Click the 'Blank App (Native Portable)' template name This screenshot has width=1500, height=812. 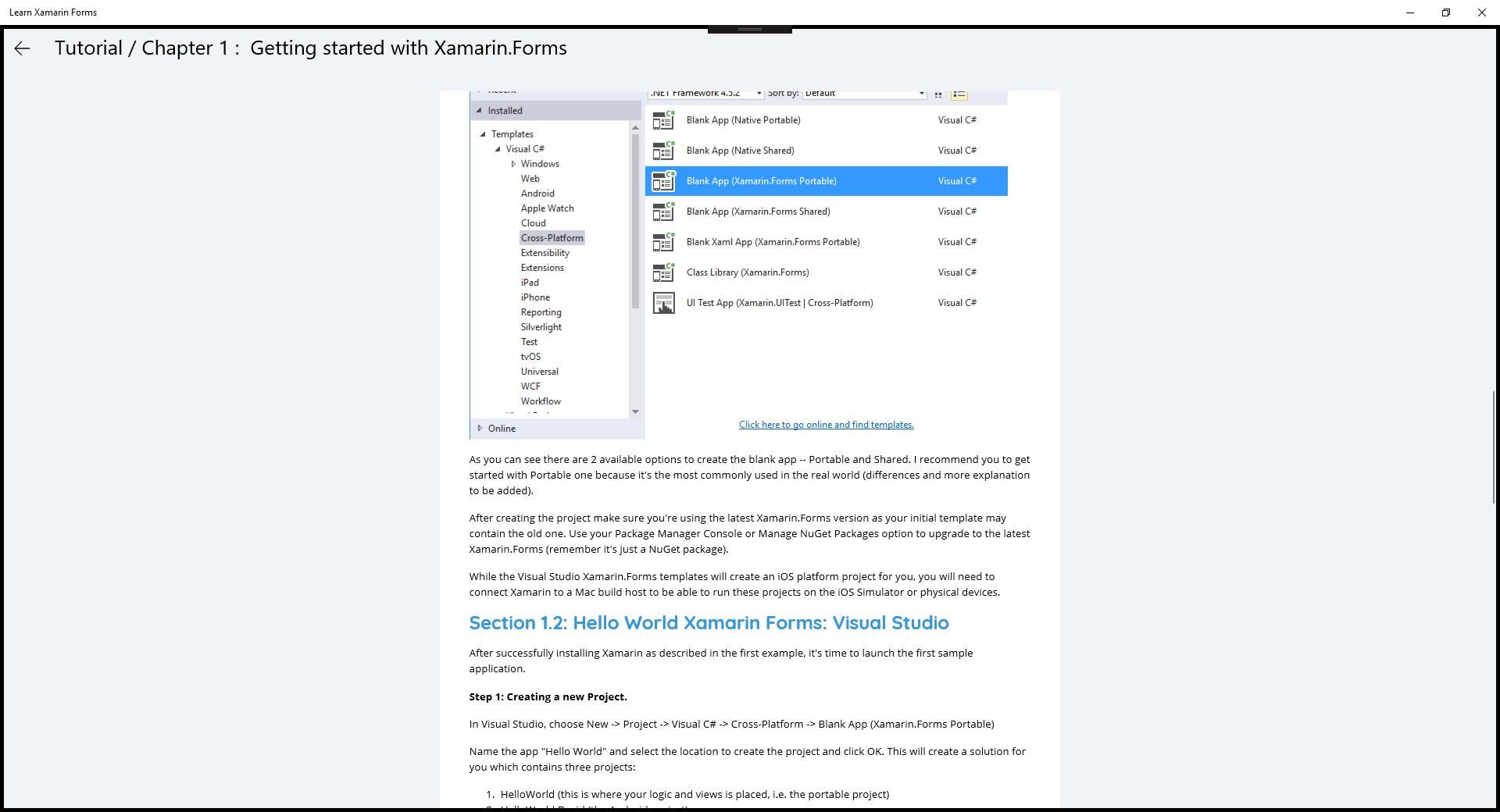(743, 120)
